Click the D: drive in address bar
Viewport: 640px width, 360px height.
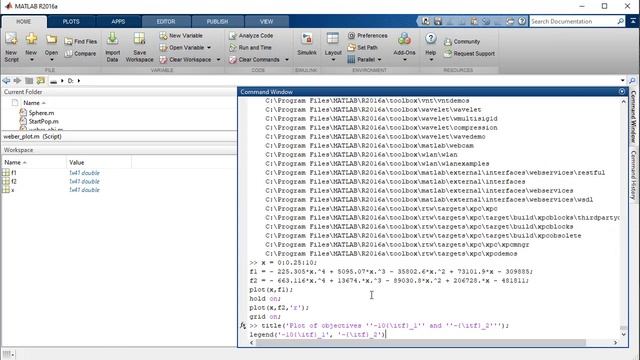(x=71, y=81)
